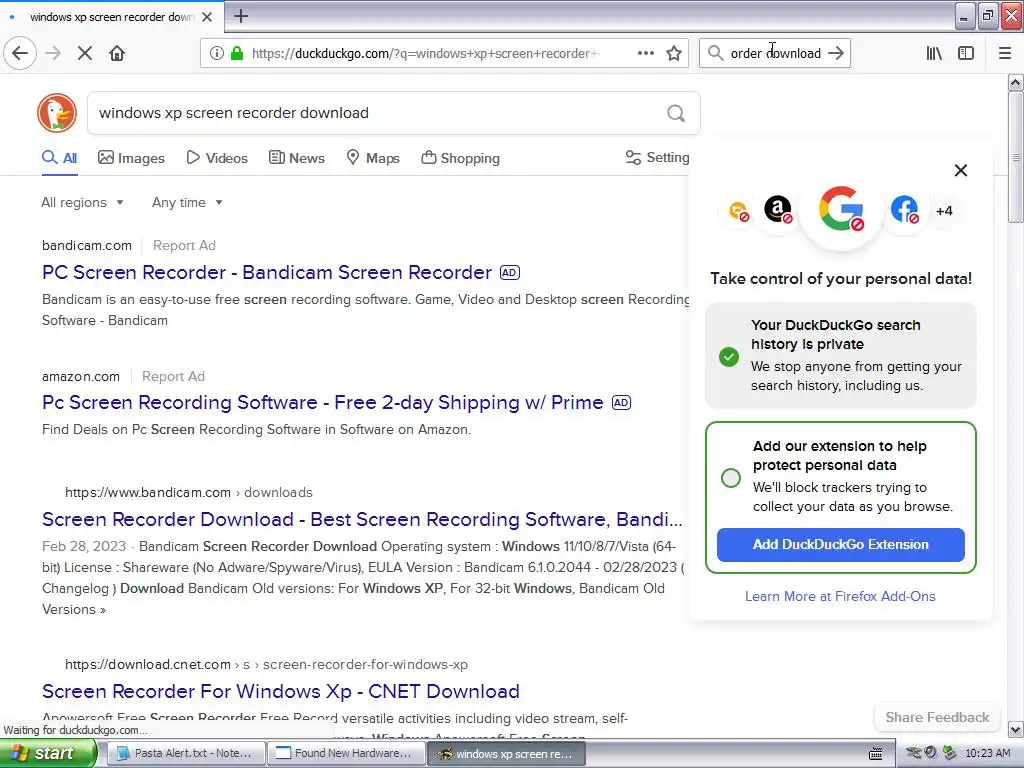Click the system clock 10:23 AM
This screenshot has height=768, width=1024.
(987, 754)
